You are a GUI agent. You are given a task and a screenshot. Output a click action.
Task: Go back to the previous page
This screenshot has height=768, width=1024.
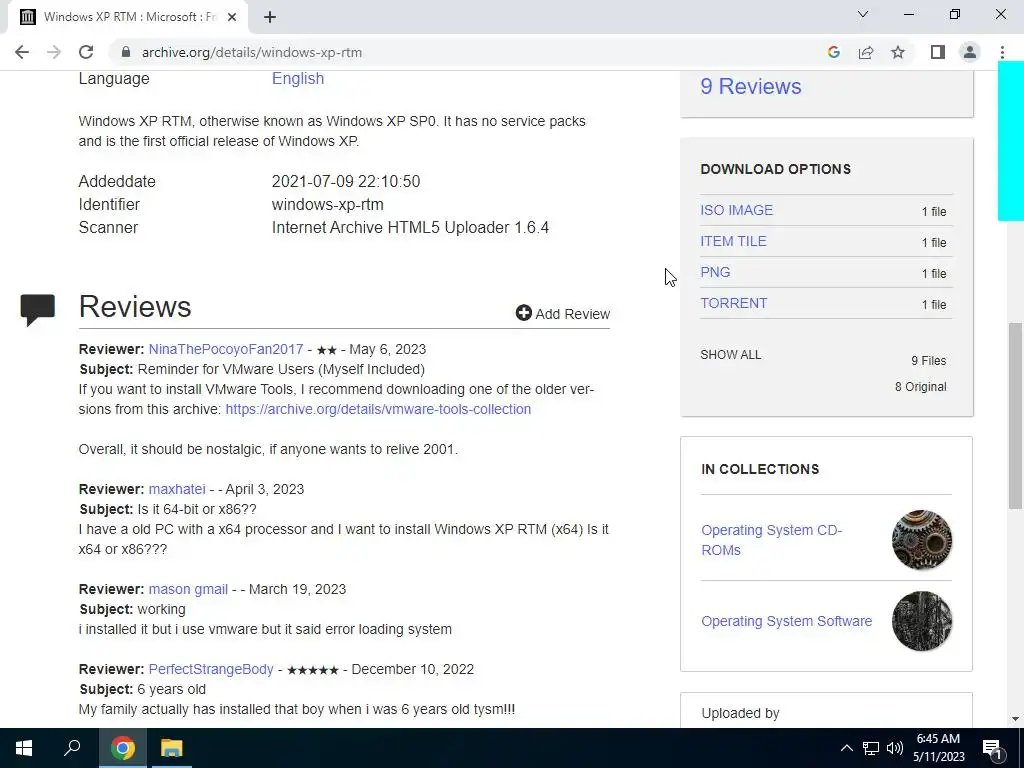(22, 52)
